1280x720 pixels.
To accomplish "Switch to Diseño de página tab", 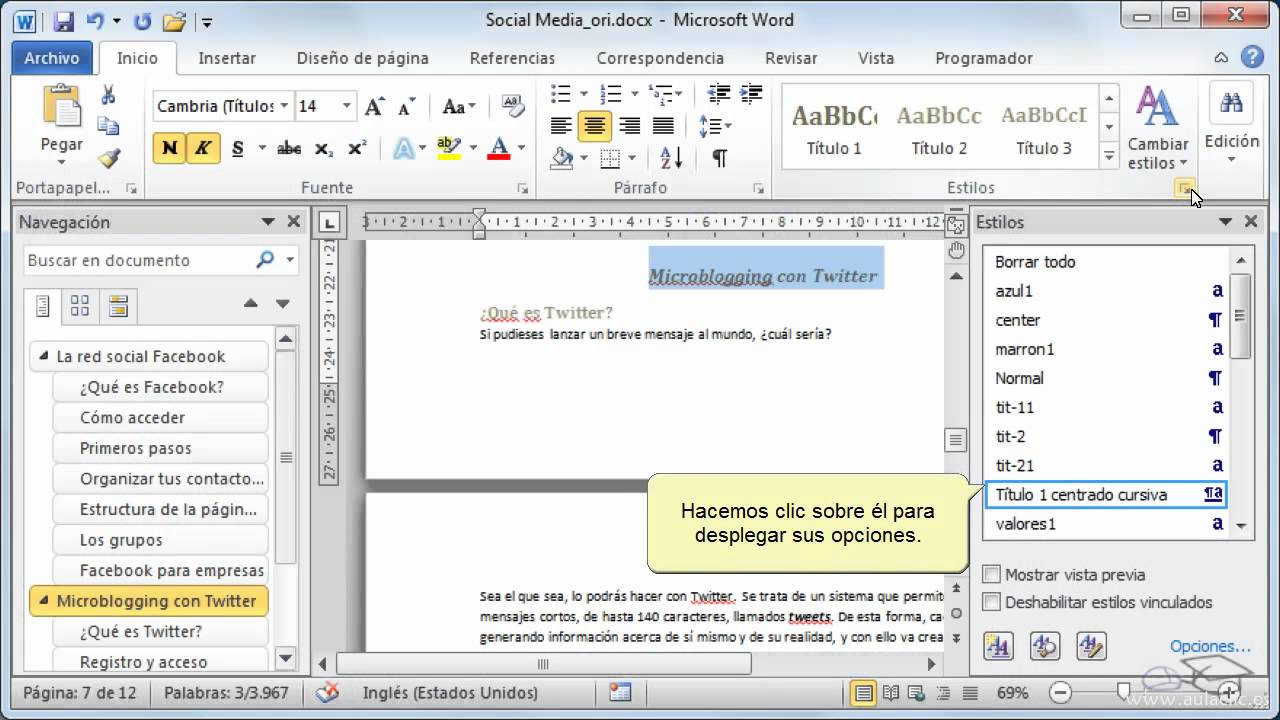I will pyautogui.click(x=362, y=58).
